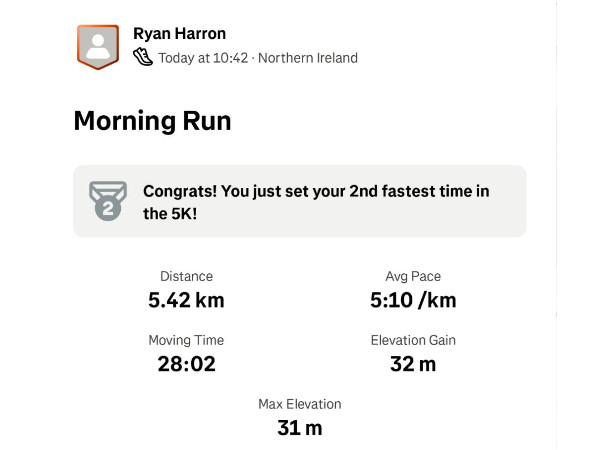
Task: Click the Moving Time stat label
Action: (186, 340)
